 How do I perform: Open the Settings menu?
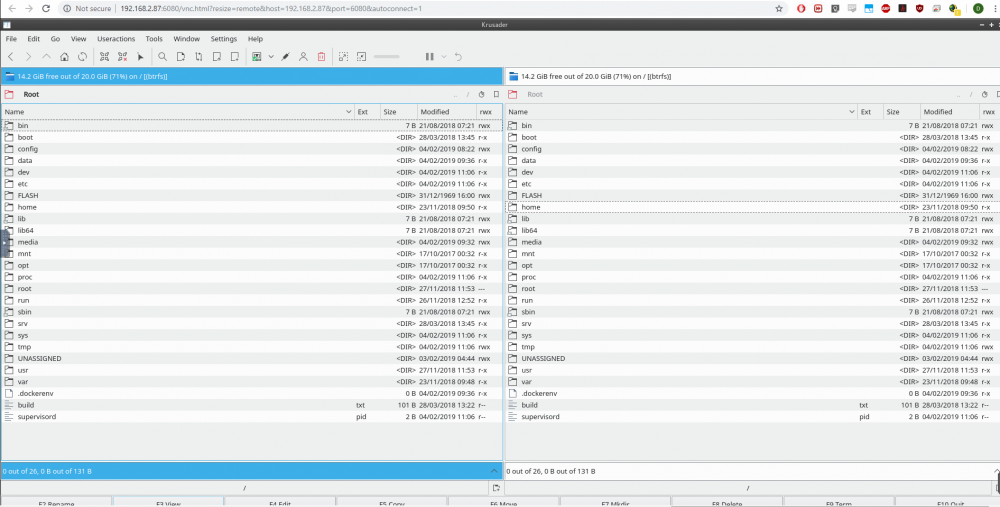(224, 39)
